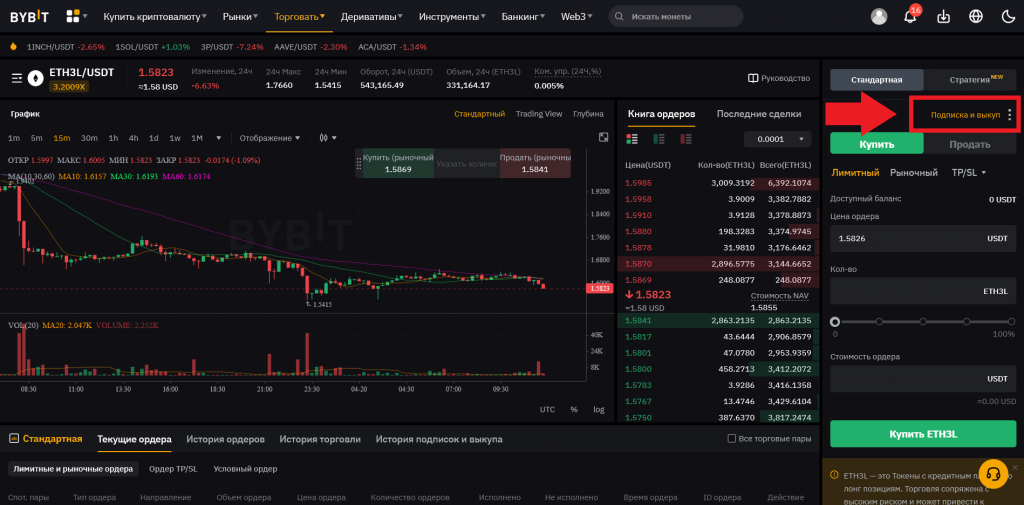Open the notifications bell icon

pyautogui.click(x=911, y=16)
